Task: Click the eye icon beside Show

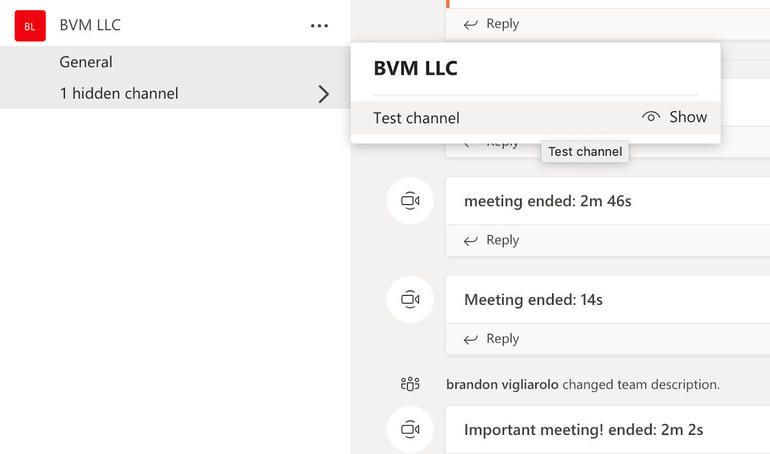Action: click(651, 117)
